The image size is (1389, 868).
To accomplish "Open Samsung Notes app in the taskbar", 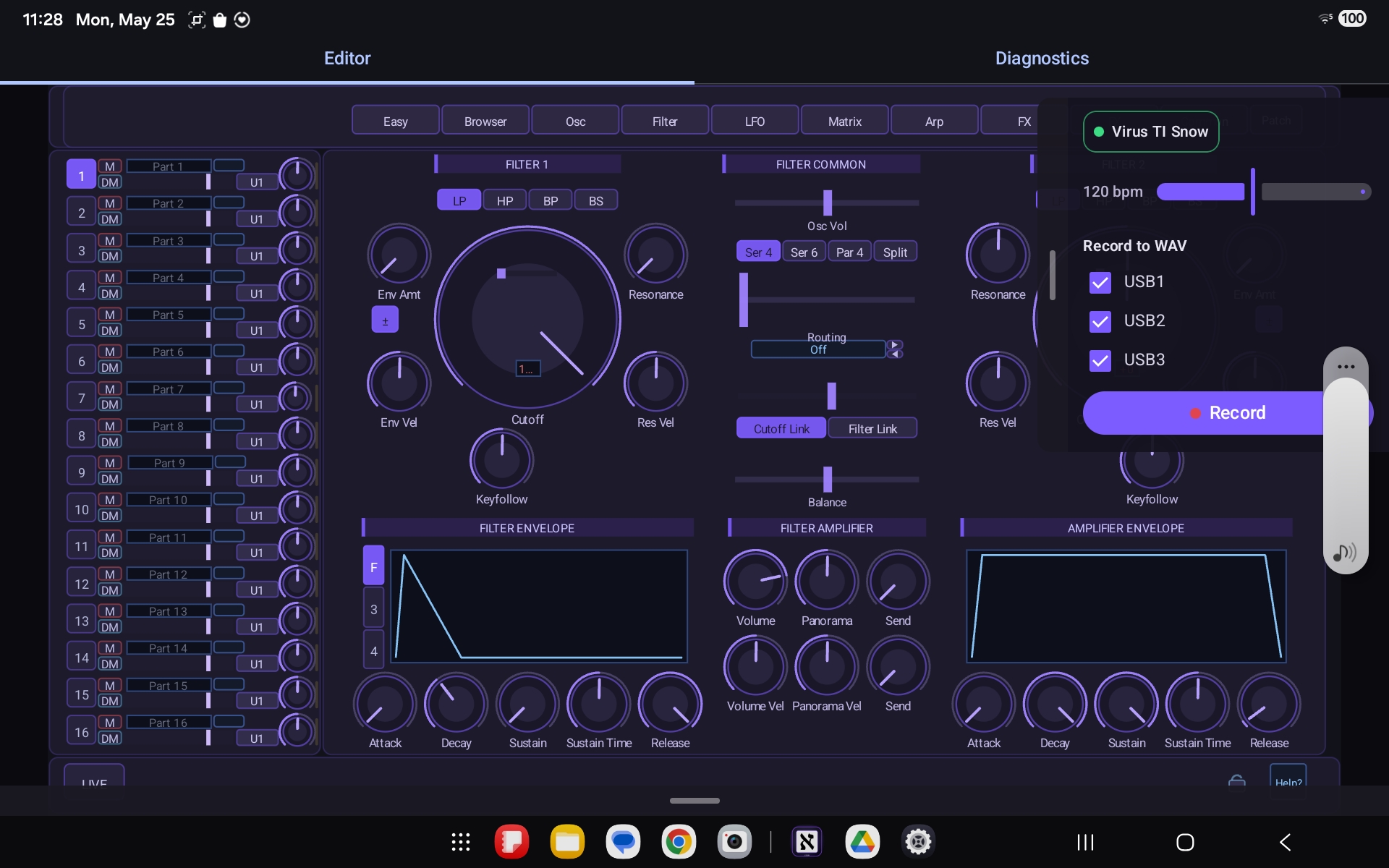I will 511,842.
